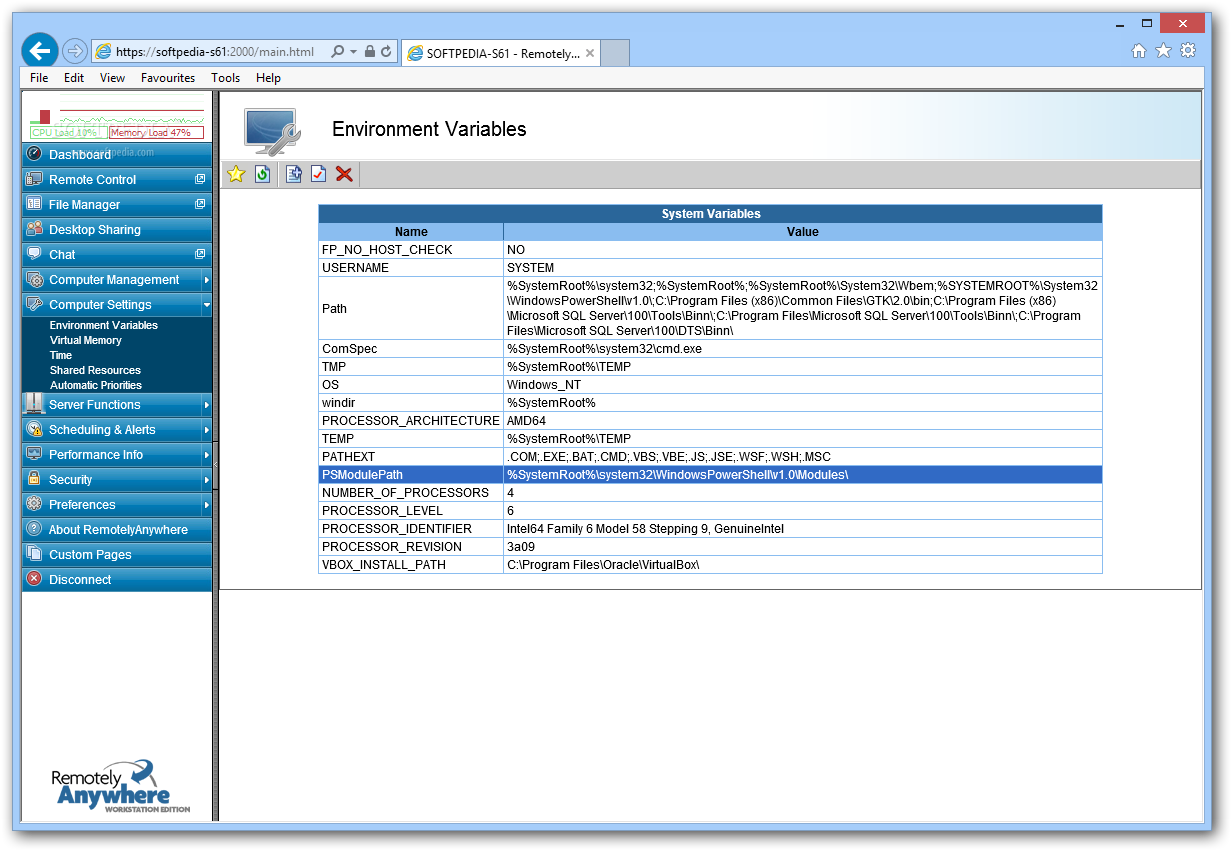1232x851 pixels.
Task: Click the Security padlock icon
Action: (34, 479)
